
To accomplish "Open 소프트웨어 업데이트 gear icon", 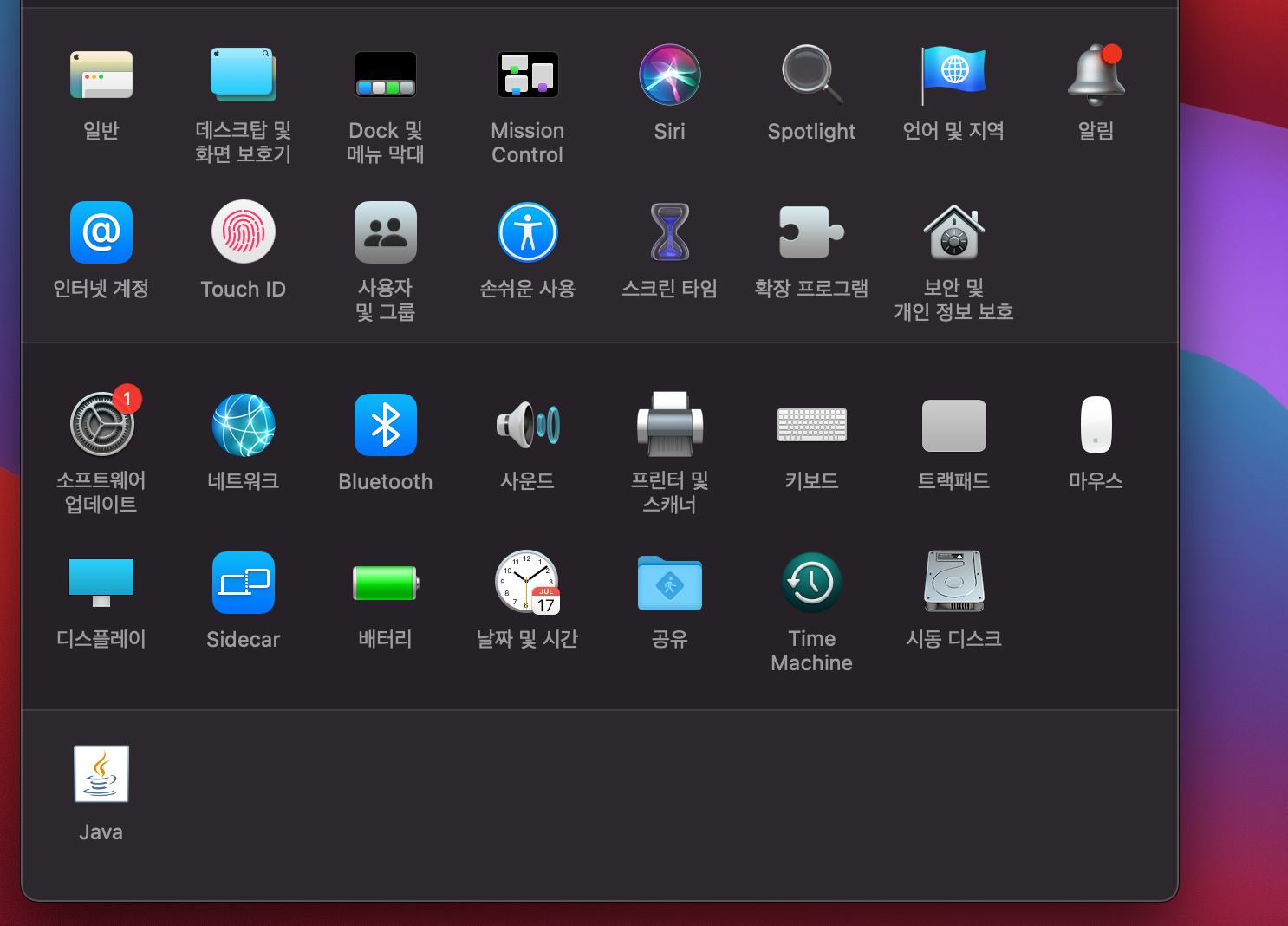I will [x=103, y=423].
